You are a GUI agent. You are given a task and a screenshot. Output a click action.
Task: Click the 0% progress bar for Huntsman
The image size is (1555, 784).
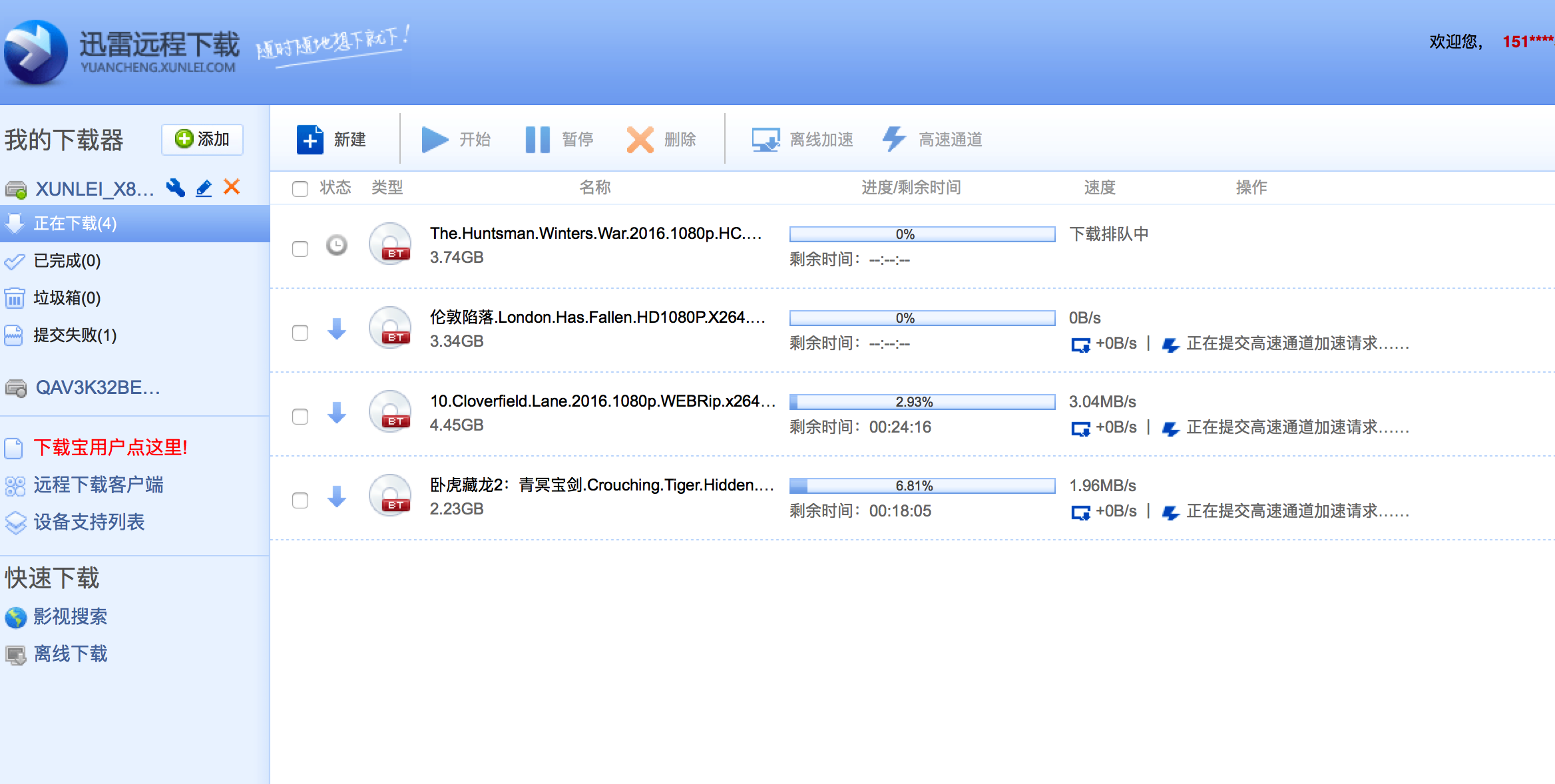click(923, 234)
